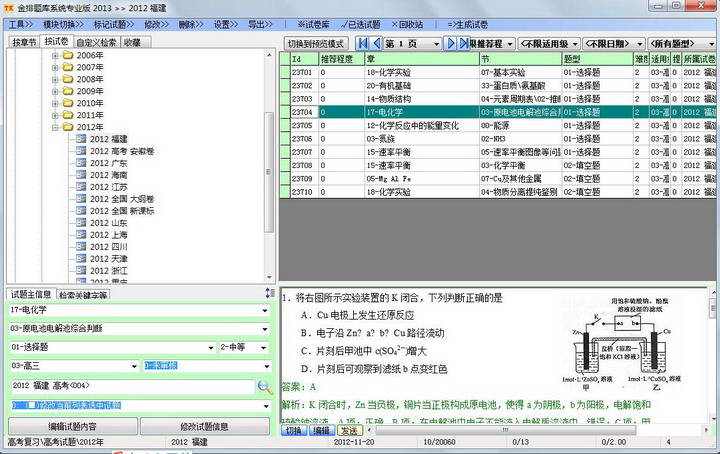Open the <不限适用级> filter dropdown

click(x=575, y=44)
